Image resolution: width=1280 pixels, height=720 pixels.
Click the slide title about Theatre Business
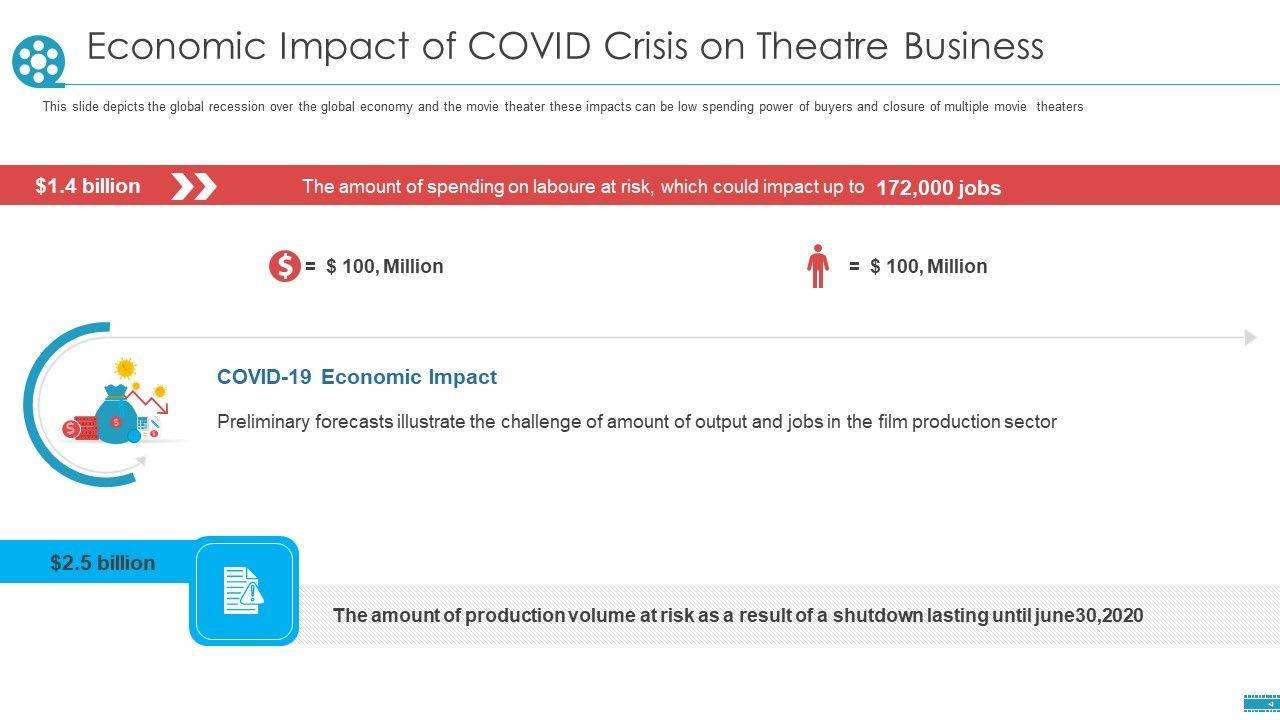pos(565,47)
